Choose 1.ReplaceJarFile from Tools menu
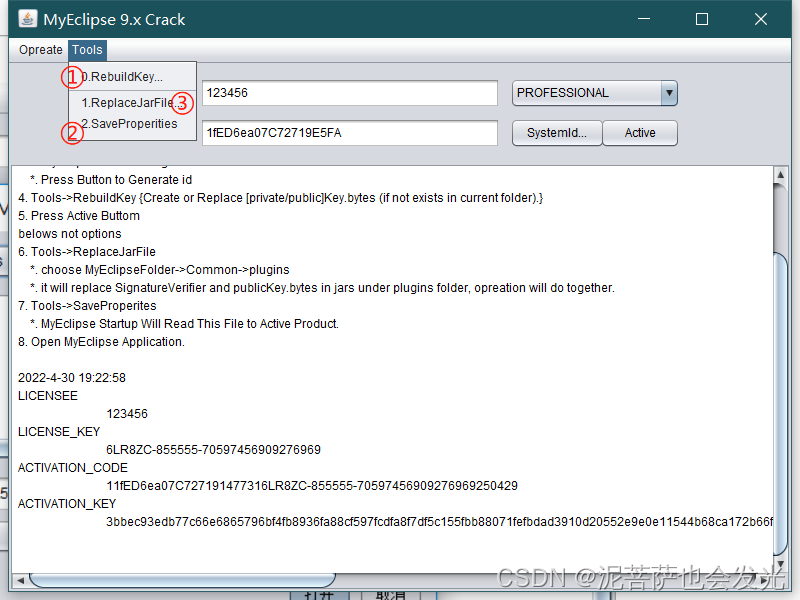Screen dimensions: 800x600 tap(133, 103)
